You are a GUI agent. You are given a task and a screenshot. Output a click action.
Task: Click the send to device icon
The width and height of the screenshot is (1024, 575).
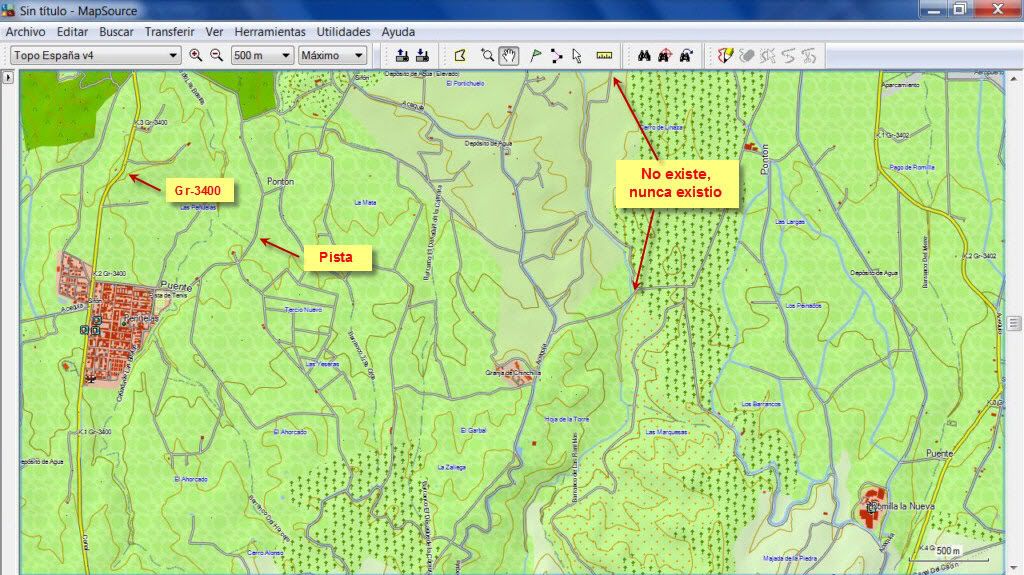click(x=402, y=56)
